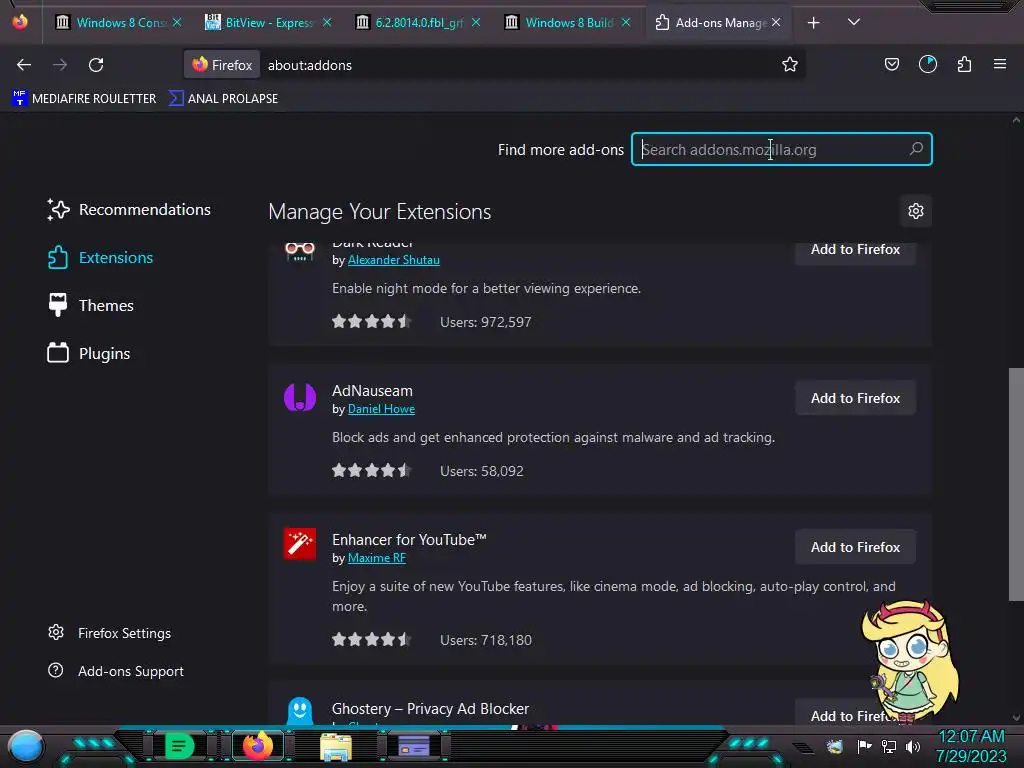The height and width of the screenshot is (768, 1024).
Task: Open Firefox Settings from the sidebar
Action: pos(110,633)
